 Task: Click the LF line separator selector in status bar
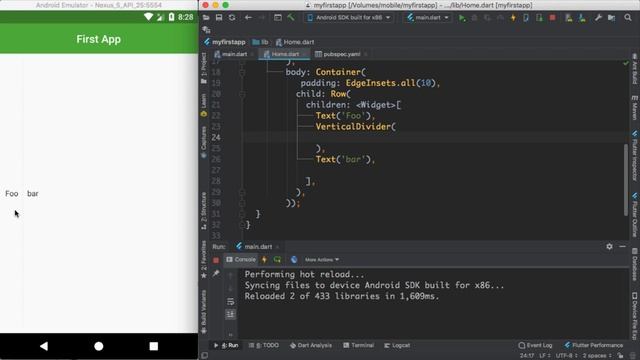[544, 356]
